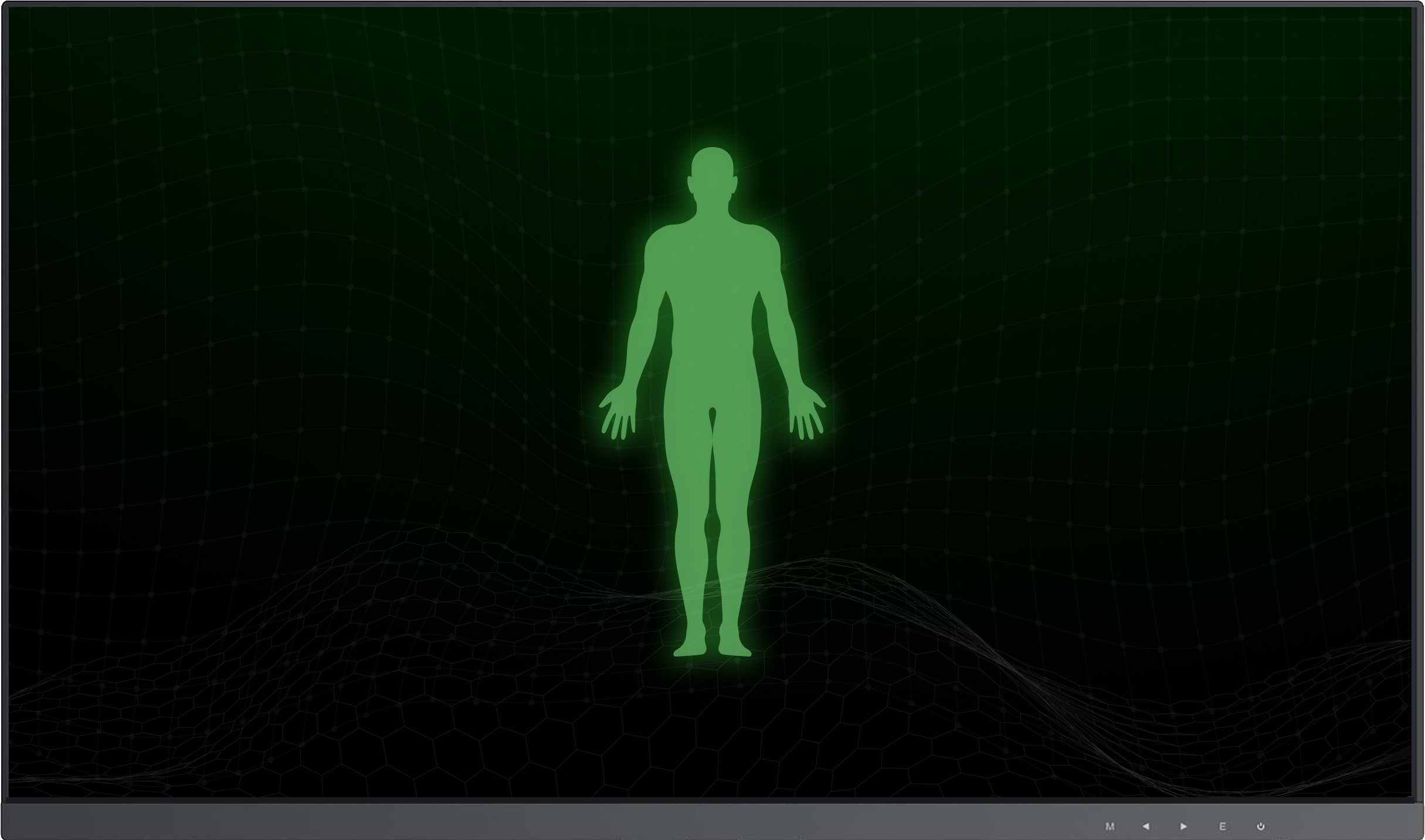Click the forearm on the screen's right side
Viewport: 1425px width, 840px height.
[x=787, y=352]
